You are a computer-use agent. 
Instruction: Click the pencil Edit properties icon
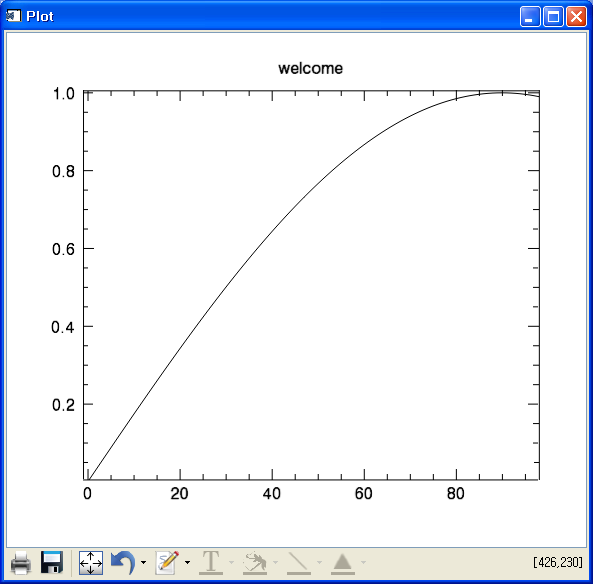[x=167, y=562]
